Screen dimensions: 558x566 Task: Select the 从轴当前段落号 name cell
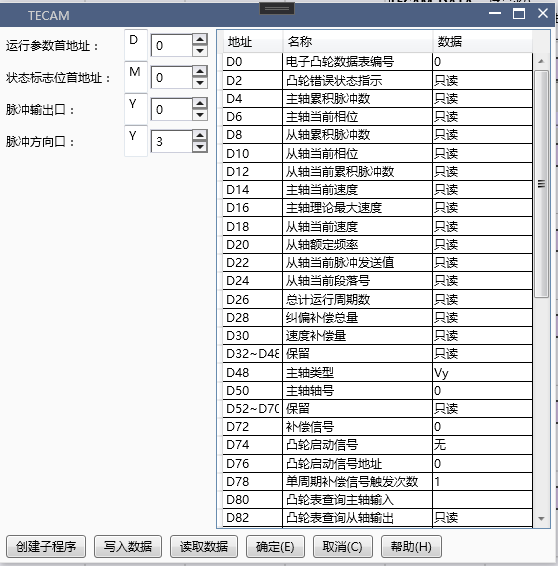click(x=357, y=280)
